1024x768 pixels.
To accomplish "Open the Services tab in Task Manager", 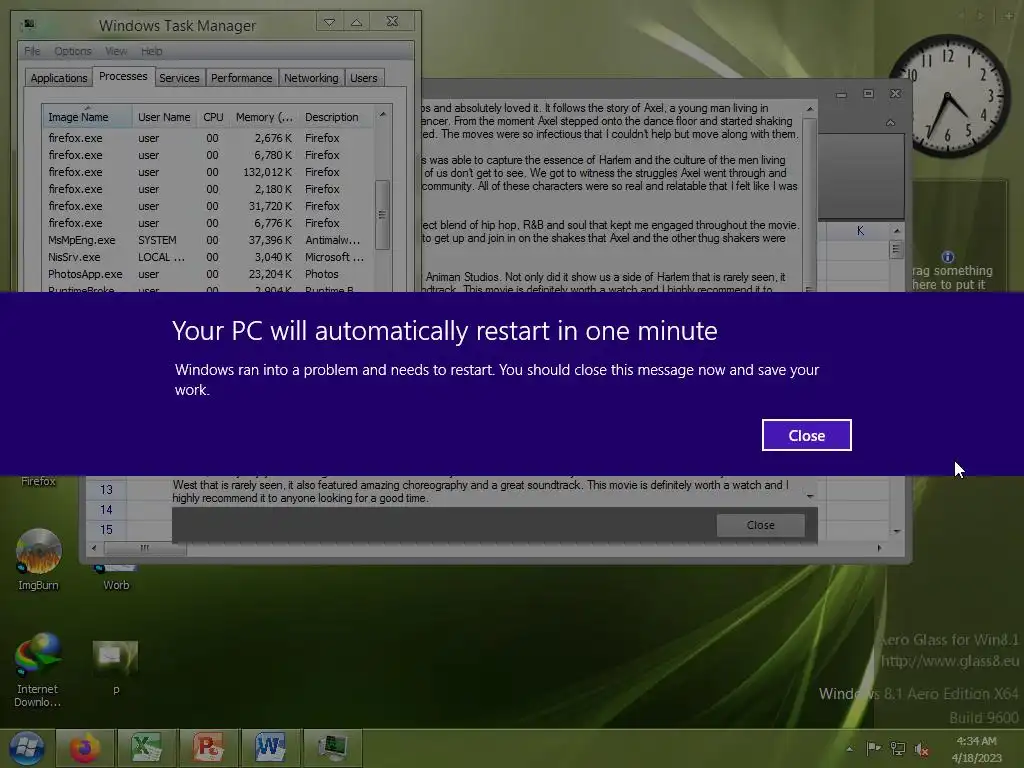I will tap(179, 78).
